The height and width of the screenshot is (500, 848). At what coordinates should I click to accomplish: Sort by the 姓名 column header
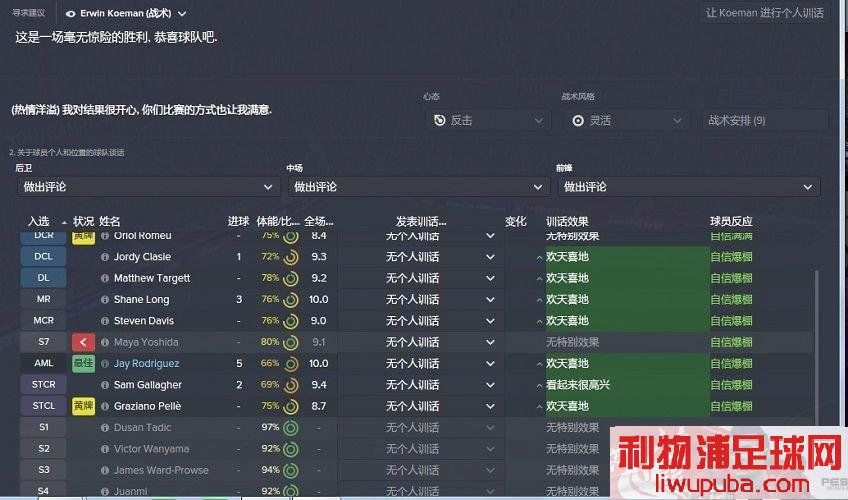click(110, 222)
